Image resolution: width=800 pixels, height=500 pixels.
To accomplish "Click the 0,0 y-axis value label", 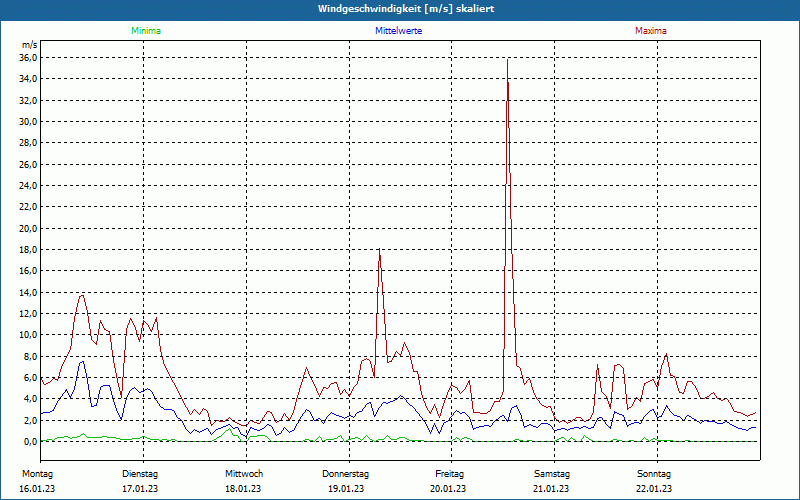I will [x=30, y=441].
